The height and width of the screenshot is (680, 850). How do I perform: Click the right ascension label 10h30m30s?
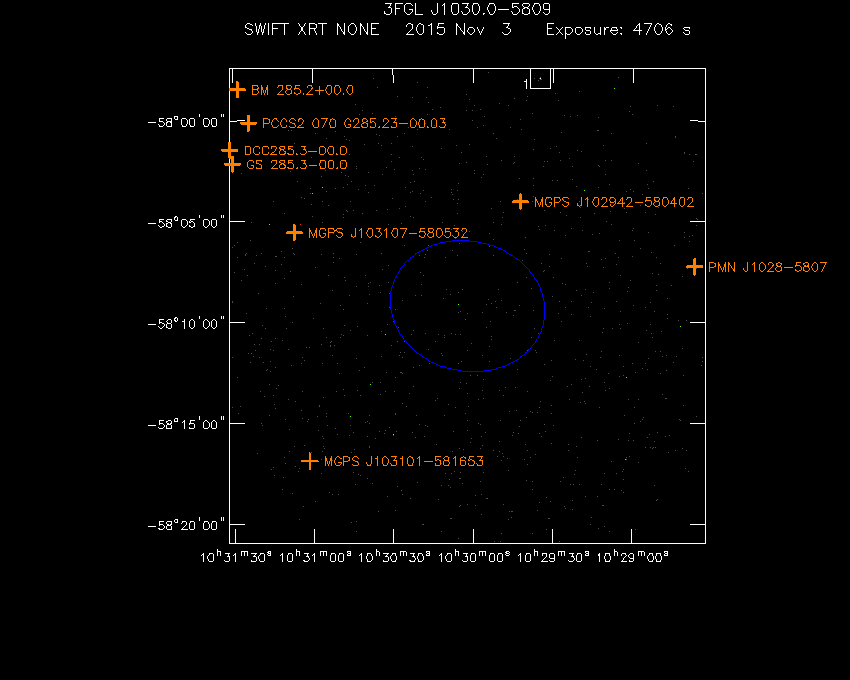[394, 557]
